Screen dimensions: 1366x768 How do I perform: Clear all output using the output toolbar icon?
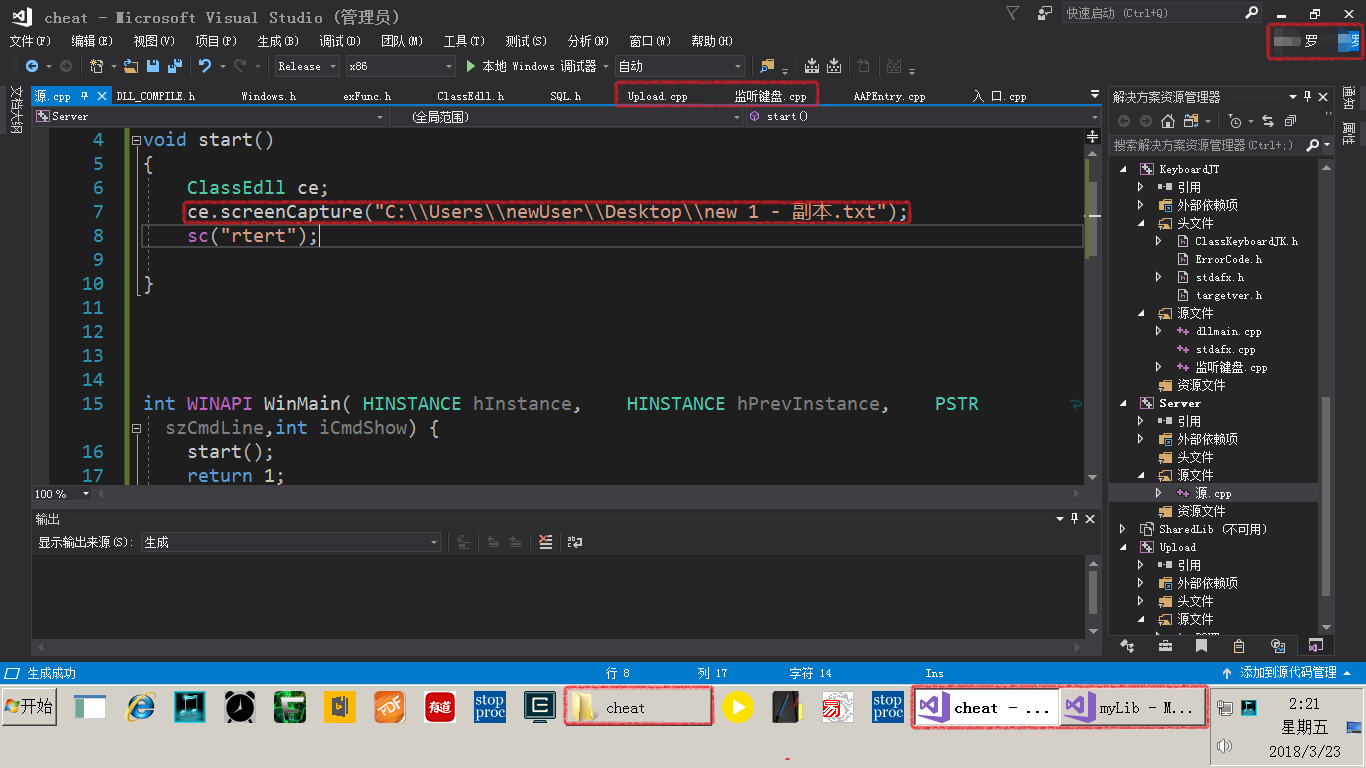[x=545, y=542]
